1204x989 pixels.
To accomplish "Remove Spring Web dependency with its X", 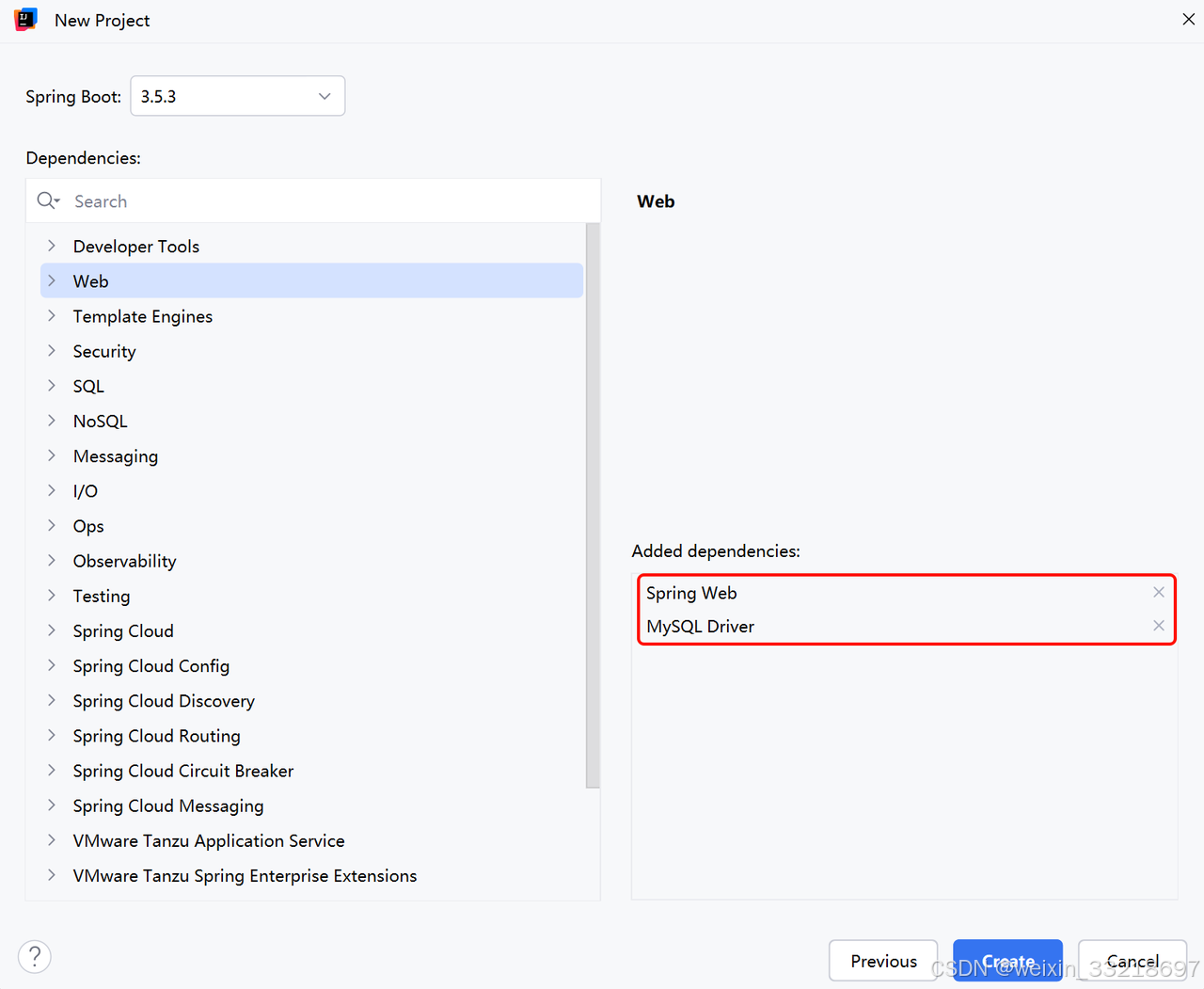I will click(x=1159, y=592).
